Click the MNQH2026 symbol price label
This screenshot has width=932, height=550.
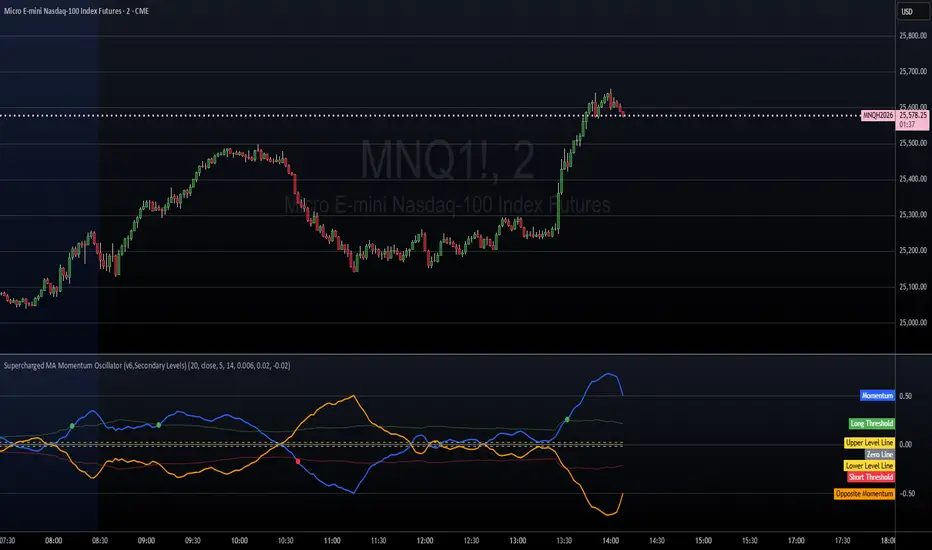(x=878, y=115)
